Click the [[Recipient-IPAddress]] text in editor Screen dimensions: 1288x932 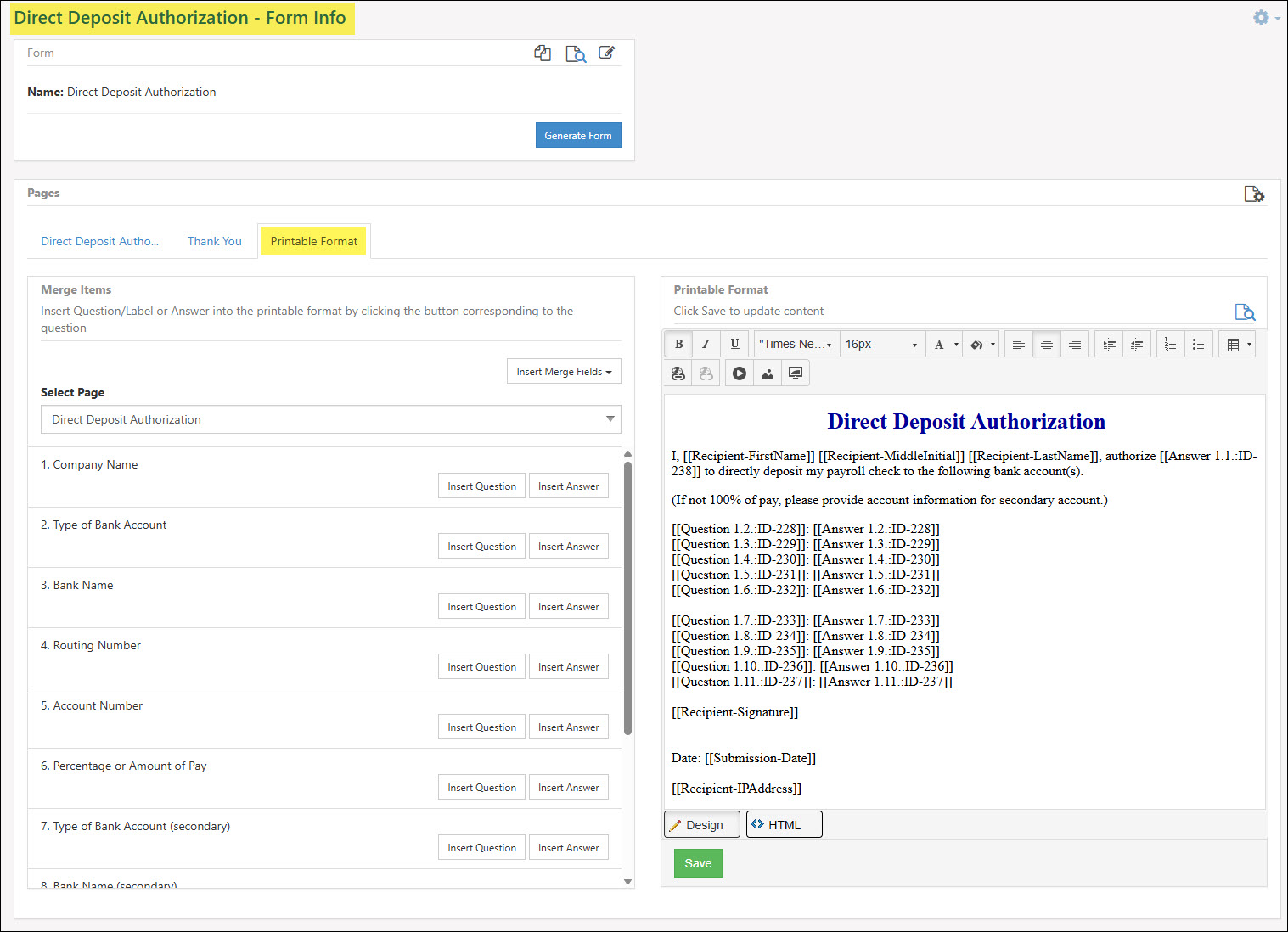point(736,789)
